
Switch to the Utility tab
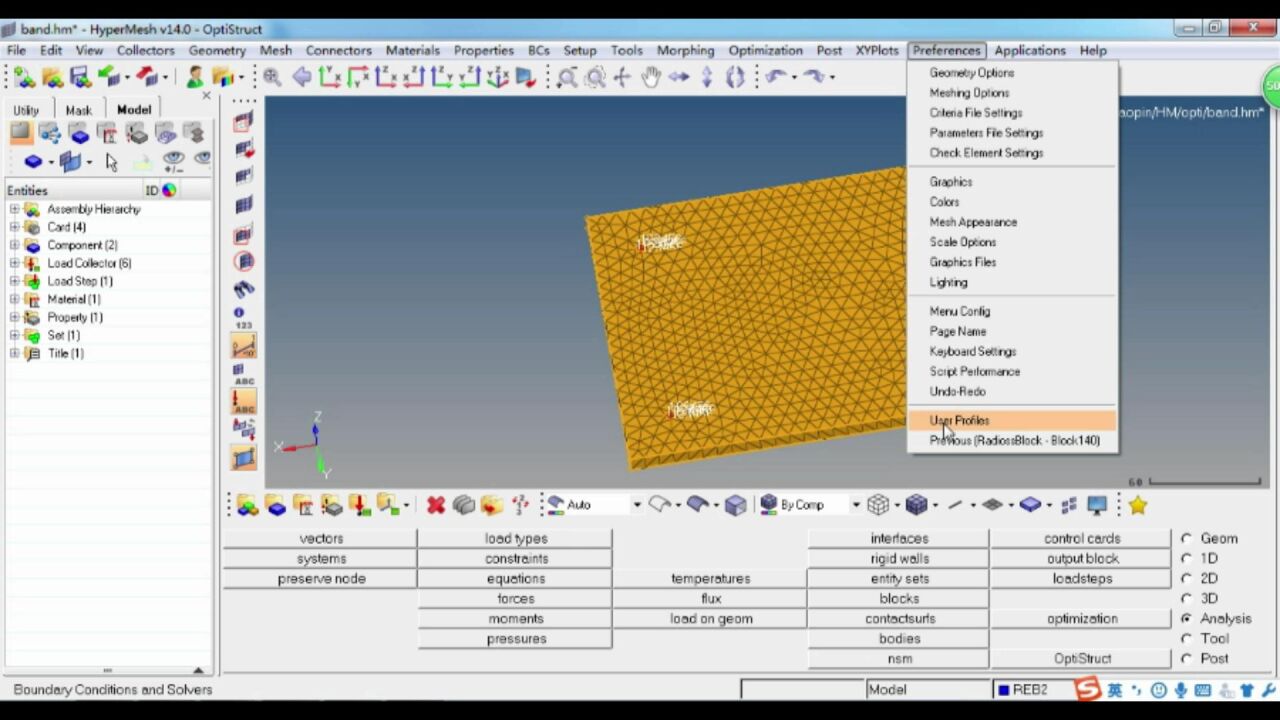(x=26, y=110)
